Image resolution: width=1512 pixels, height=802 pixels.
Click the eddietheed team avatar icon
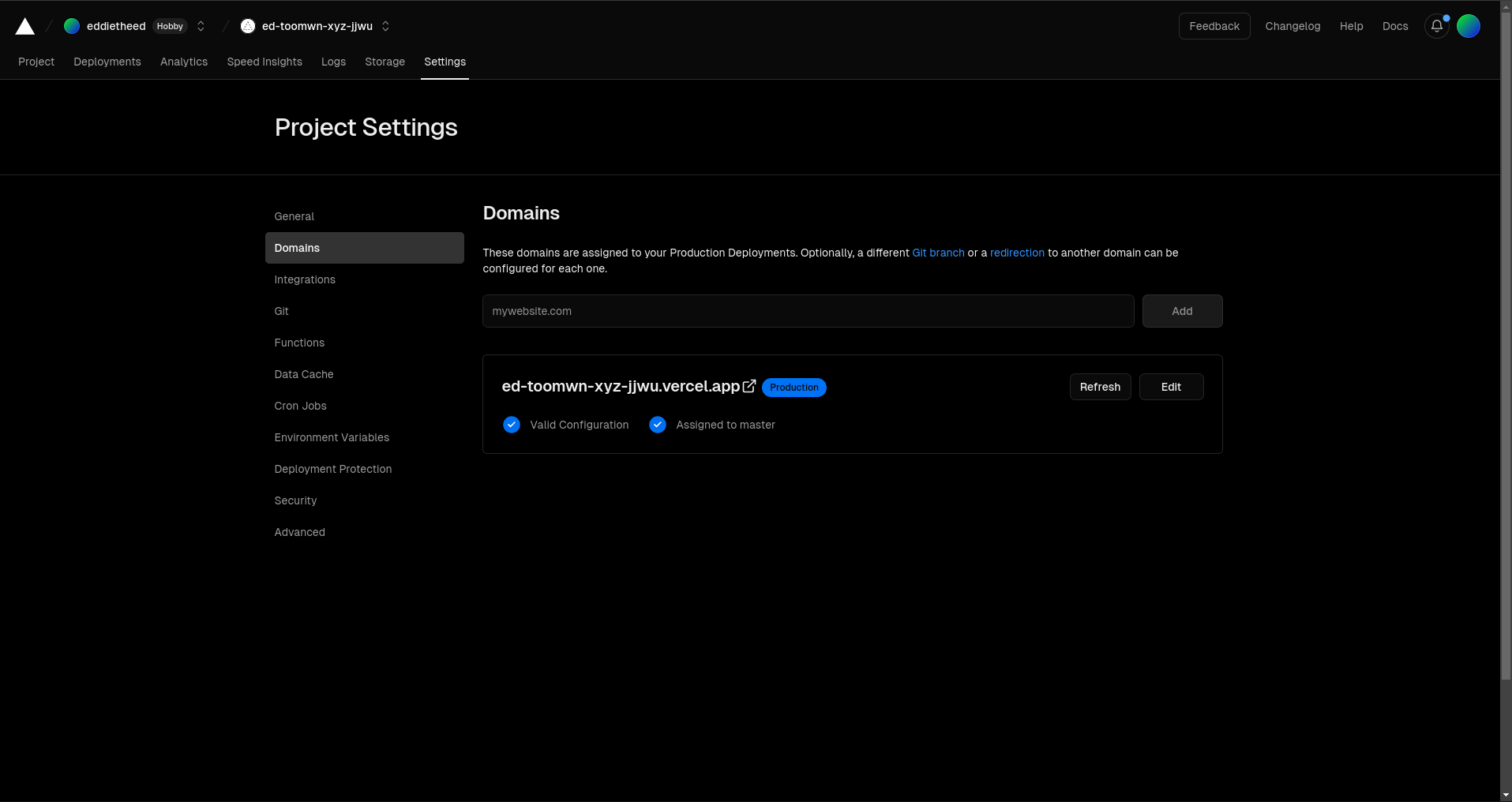(72, 26)
